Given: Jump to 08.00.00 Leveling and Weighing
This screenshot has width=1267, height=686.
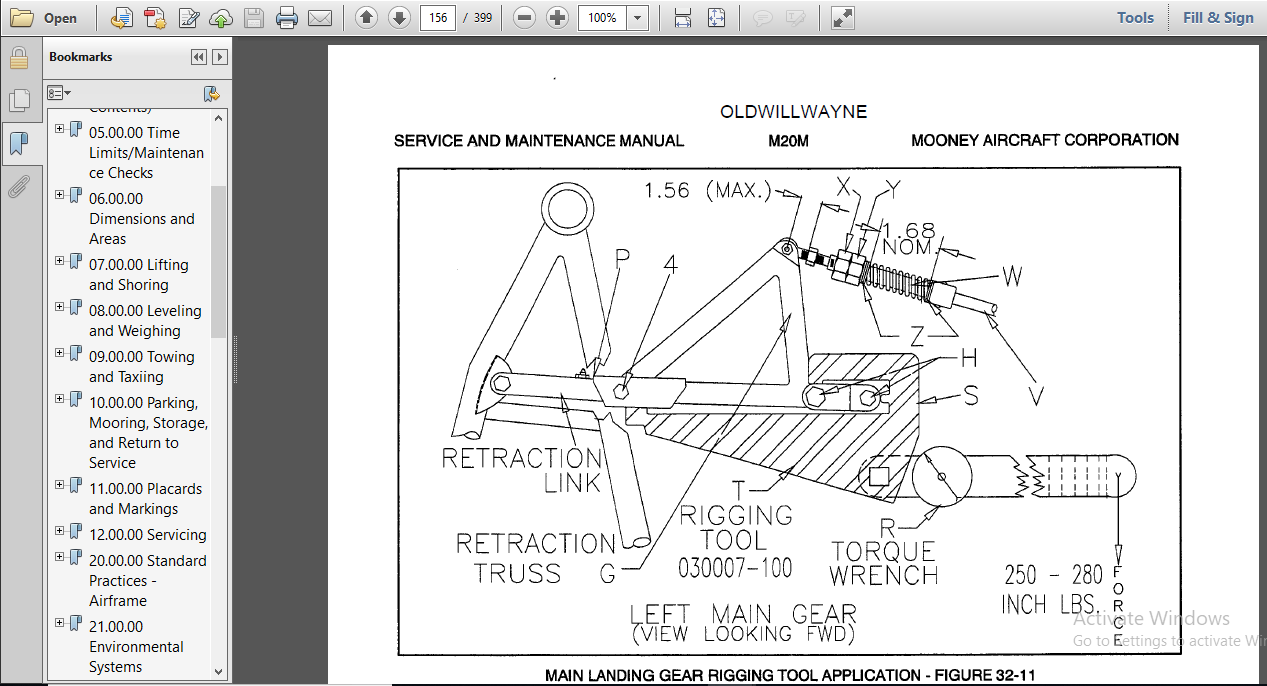Looking at the screenshot, I should pyautogui.click(x=145, y=320).
